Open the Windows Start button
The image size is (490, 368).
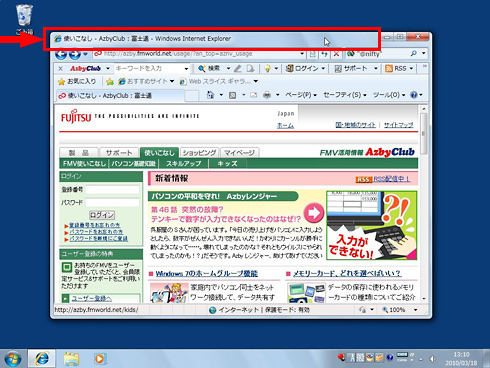tap(13, 359)
